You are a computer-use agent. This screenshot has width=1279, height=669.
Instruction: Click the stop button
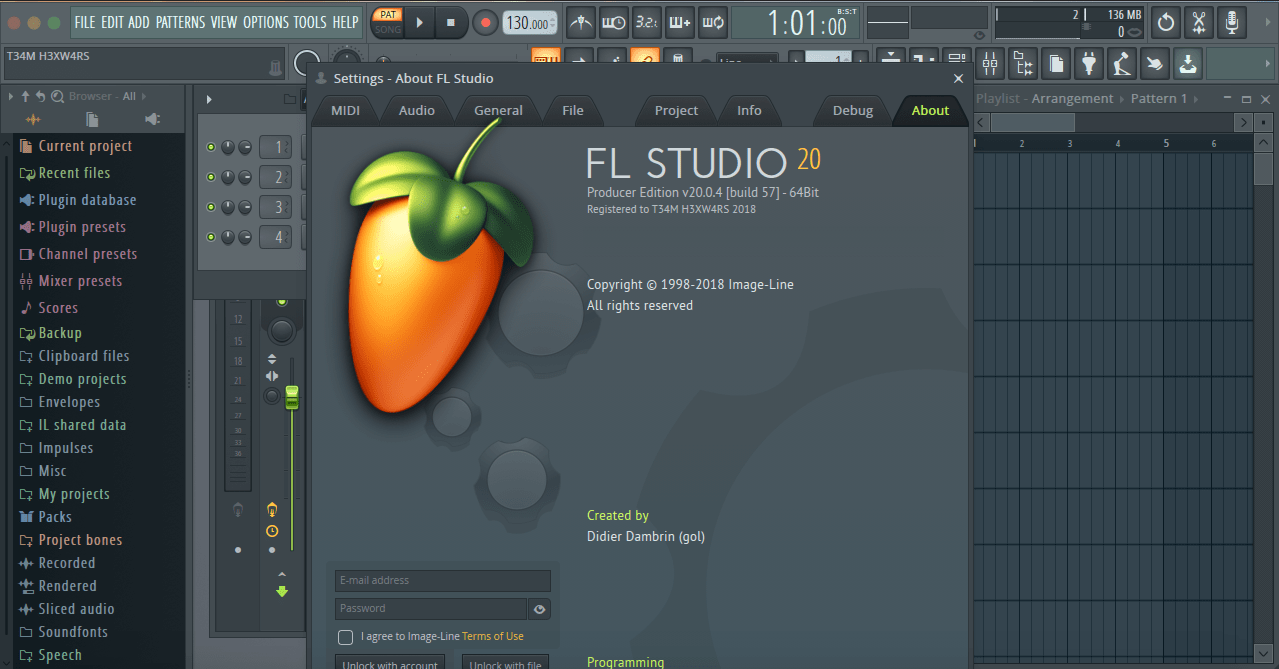coord(451,22)
